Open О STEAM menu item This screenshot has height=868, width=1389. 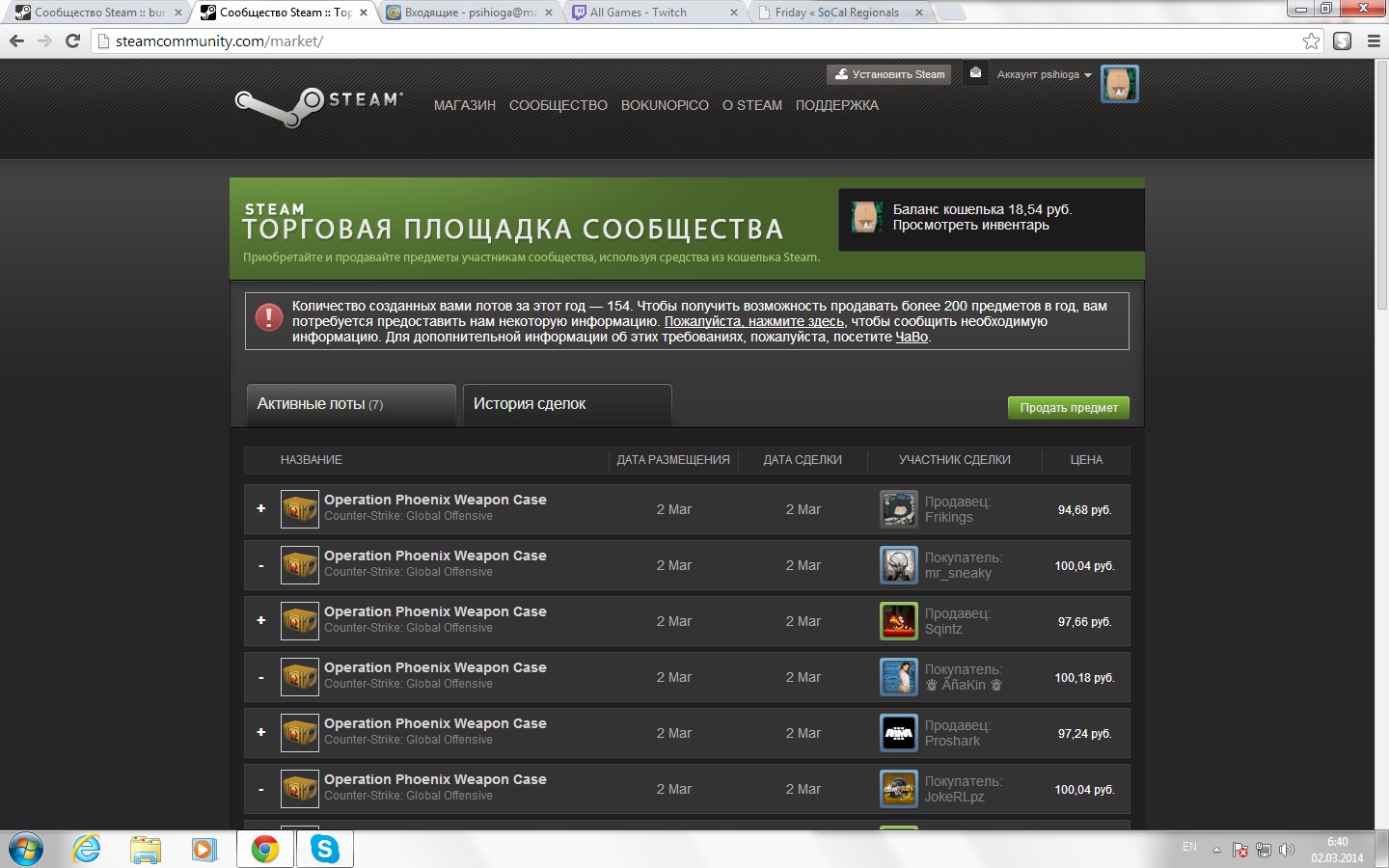[752, 105]
